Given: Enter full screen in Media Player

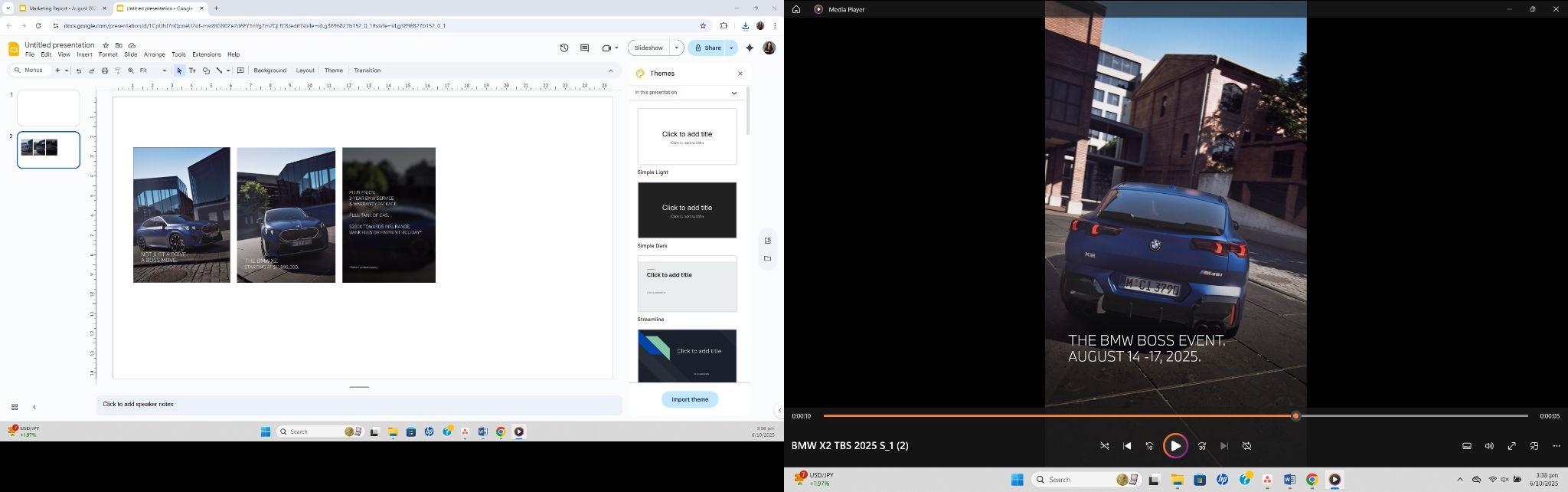Looking at the screenshot, I should [x=1512, y=446].
